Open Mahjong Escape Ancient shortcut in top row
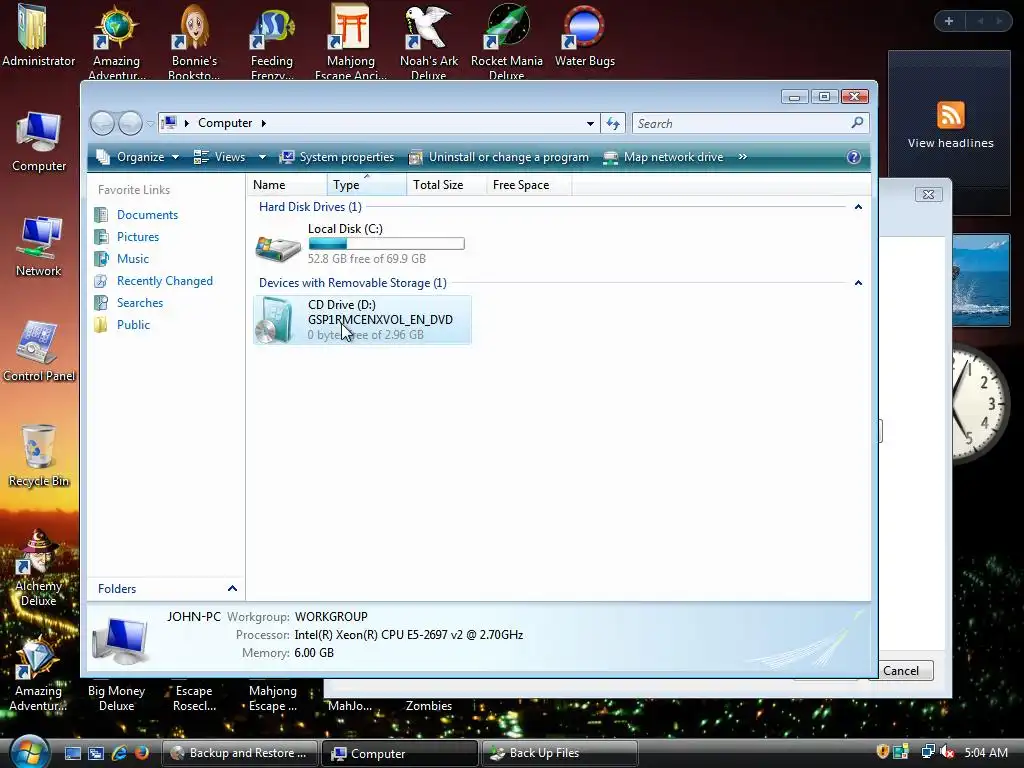Screen dimensions: 1024x768 351,40
